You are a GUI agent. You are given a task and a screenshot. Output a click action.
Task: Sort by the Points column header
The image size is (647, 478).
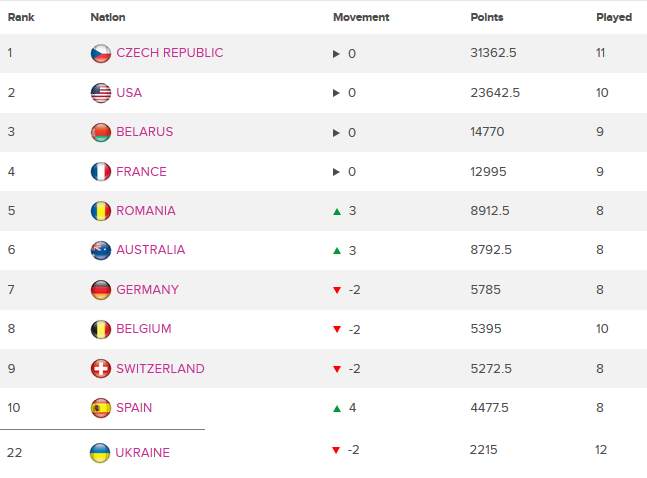tap(487, 17)
